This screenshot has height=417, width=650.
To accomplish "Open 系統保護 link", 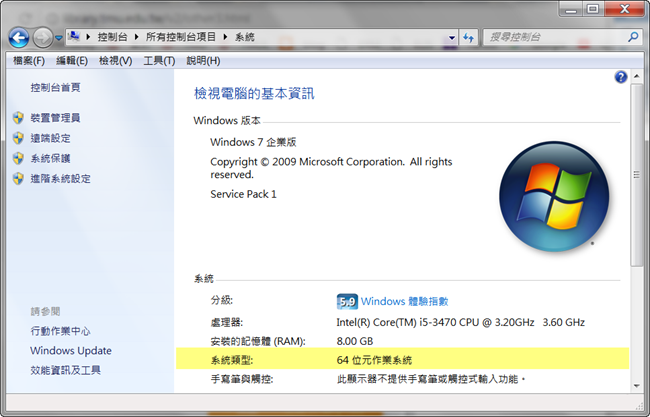I will 50,158.
